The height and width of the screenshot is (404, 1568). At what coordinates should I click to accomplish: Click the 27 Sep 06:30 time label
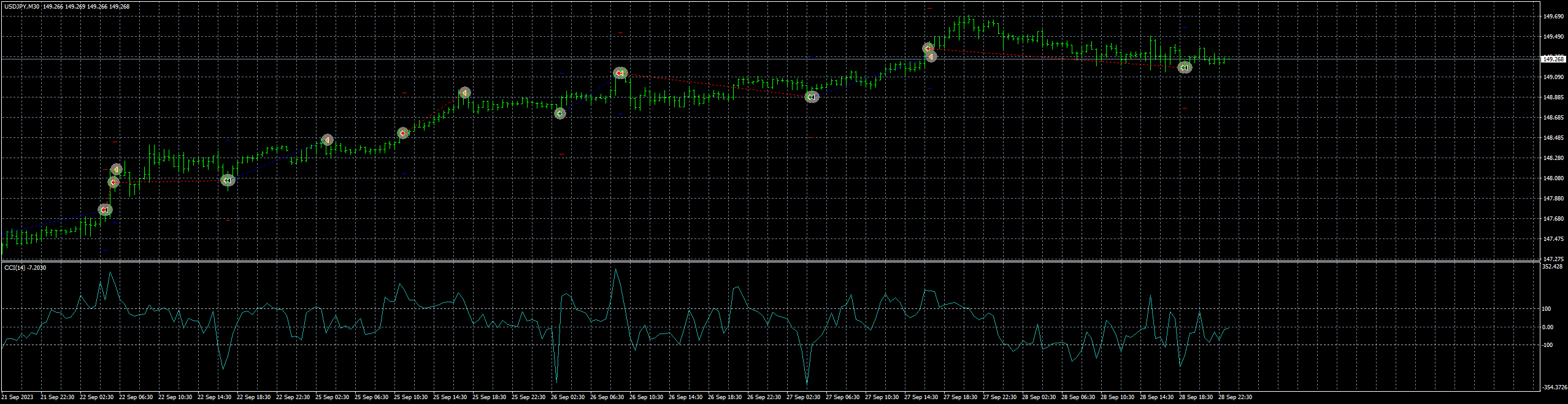point(842,397)
